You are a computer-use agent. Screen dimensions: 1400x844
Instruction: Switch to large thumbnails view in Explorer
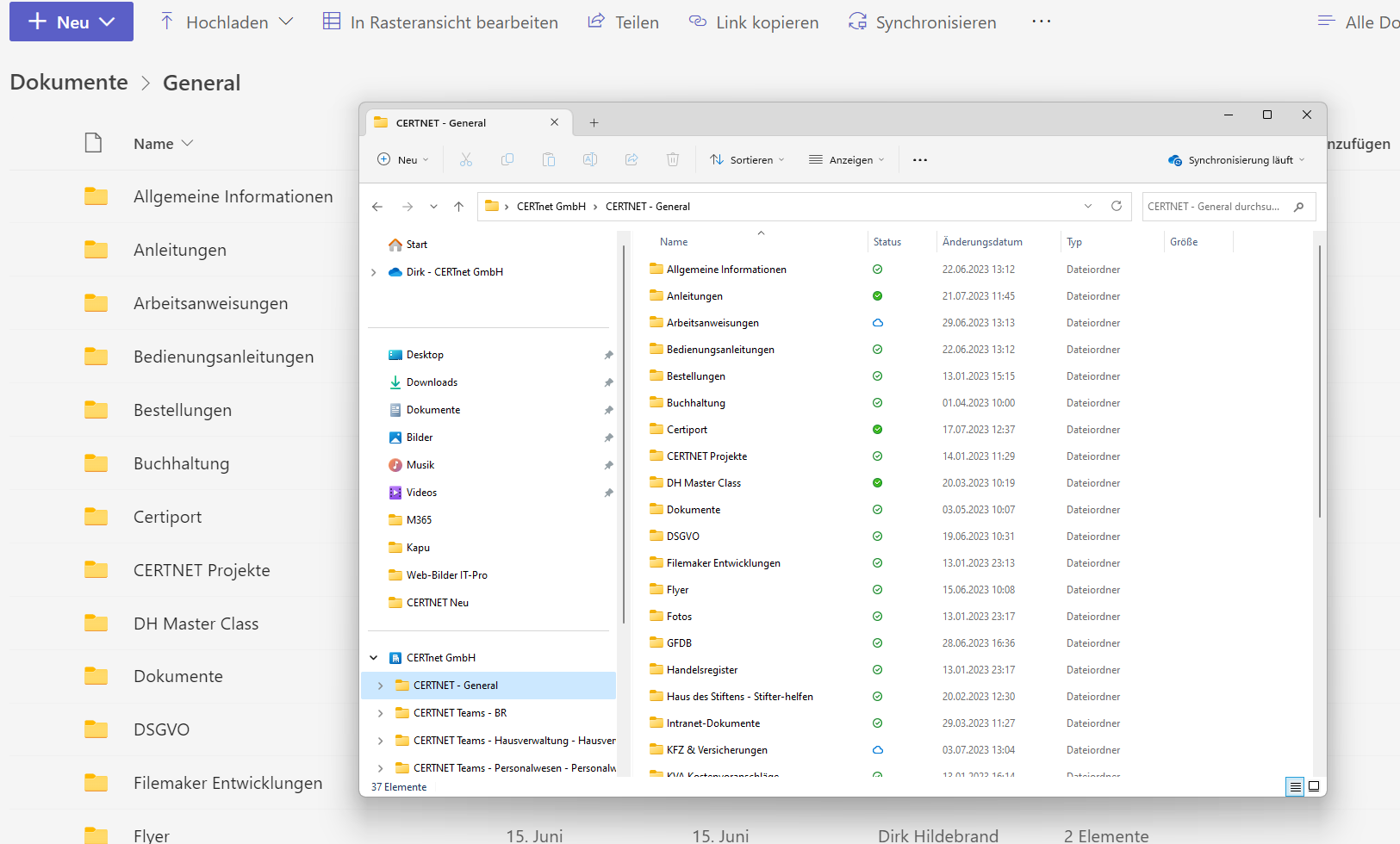[x=1314, y=786]
